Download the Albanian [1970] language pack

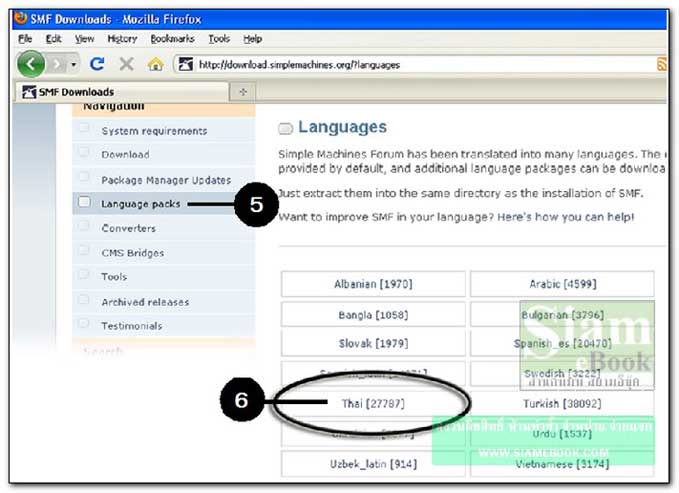(x=373, y=284)
